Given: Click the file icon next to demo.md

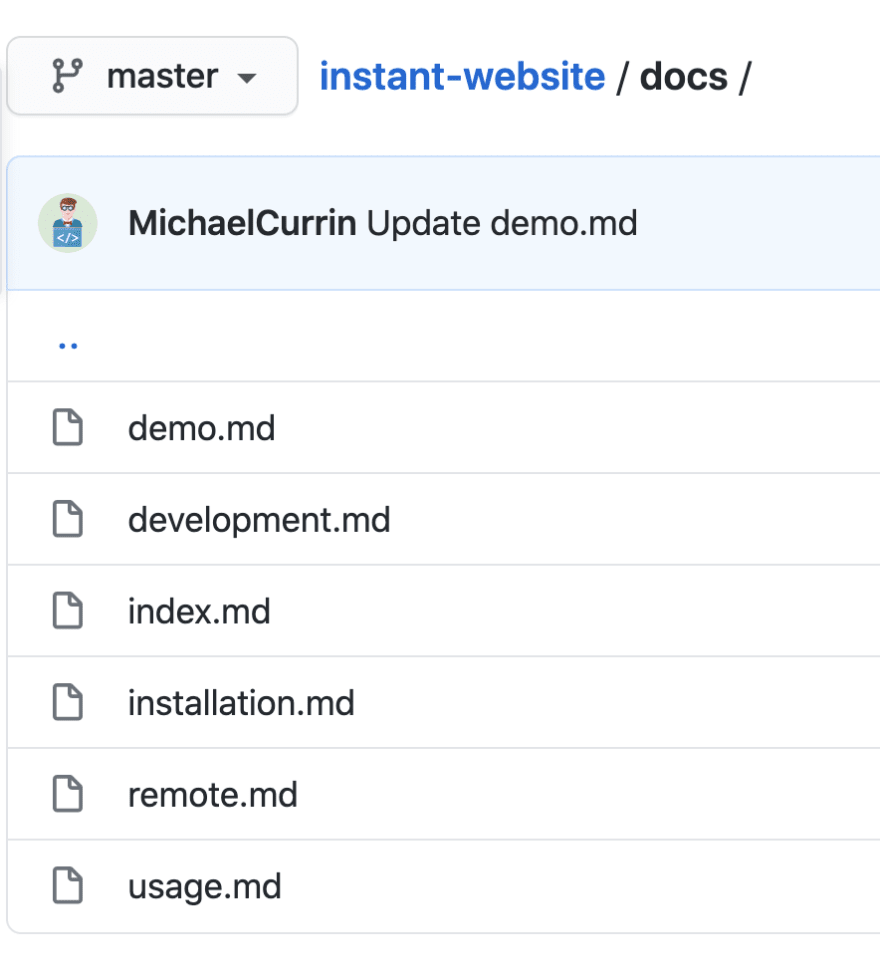Looking at the screenshot, I should (67, 428).
